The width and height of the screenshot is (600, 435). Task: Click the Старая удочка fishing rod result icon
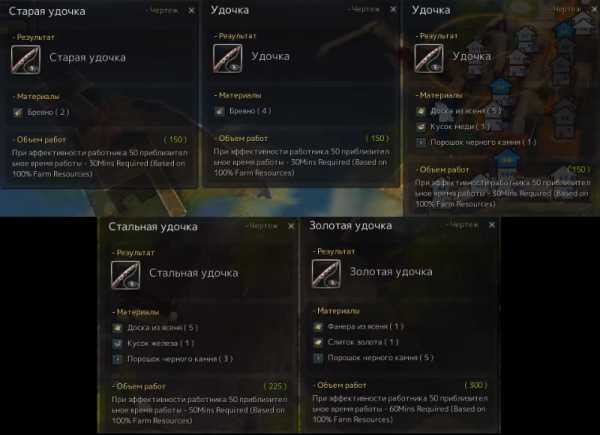click(26, 59)
